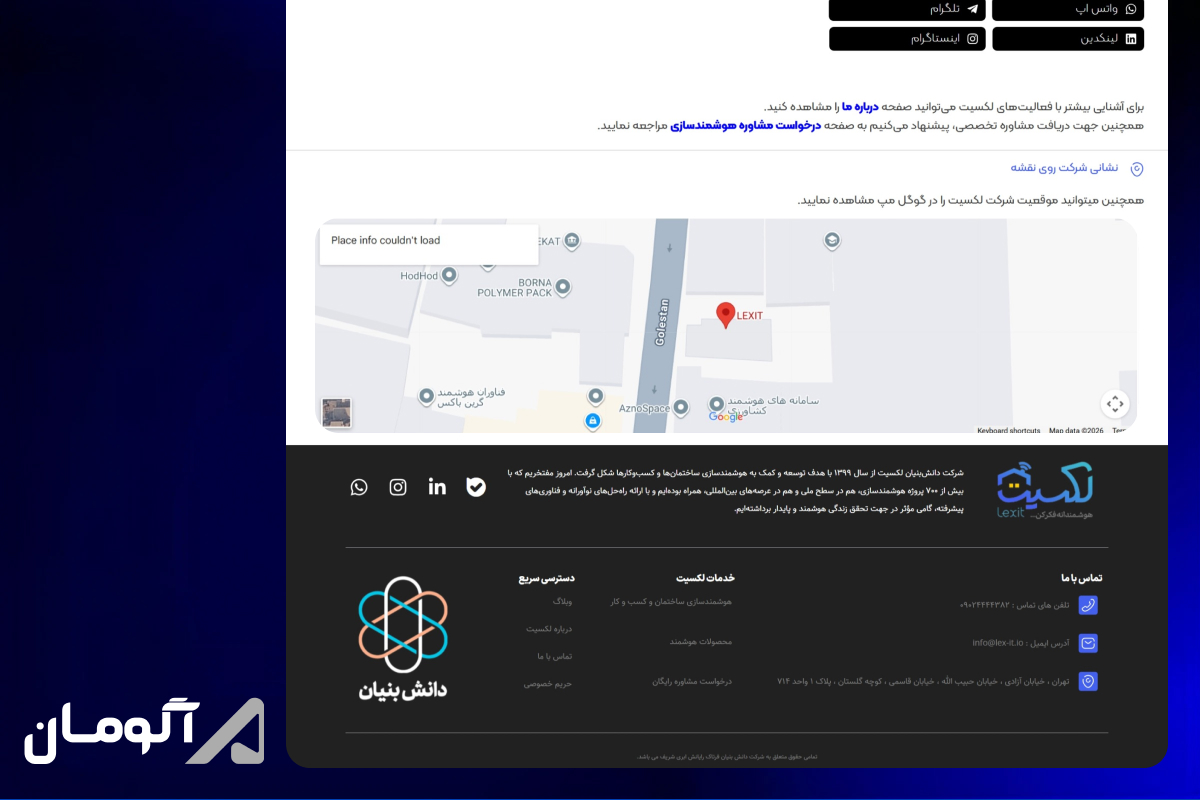Image resolution: width=1200 pixels, height=800 pixels.
Task: Follow the 'درباره ما' link in the paragraph
Action: click(860, 106)
